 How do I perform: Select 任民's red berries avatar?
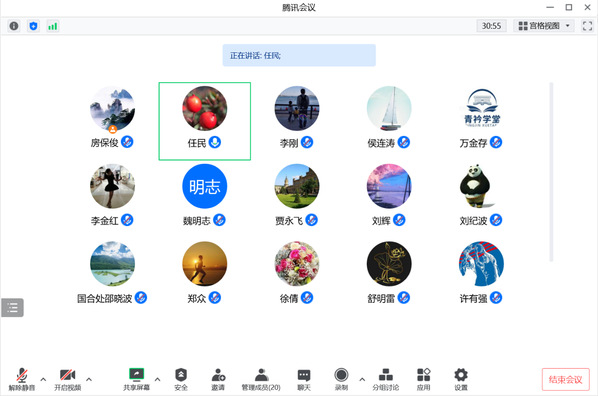[204, 108]
